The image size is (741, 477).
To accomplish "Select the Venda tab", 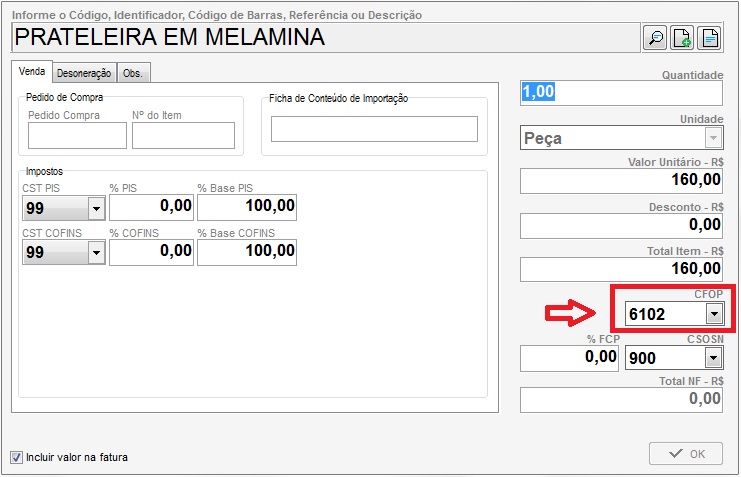I will (32, 72).
